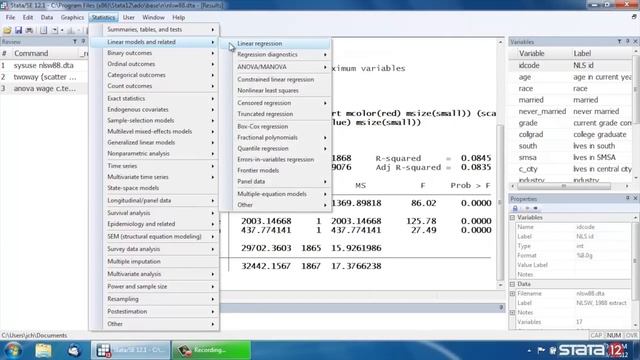Expand the Quantile regression submenu
The height and width of the screenshot is (360, 640).
click(282, 149)
